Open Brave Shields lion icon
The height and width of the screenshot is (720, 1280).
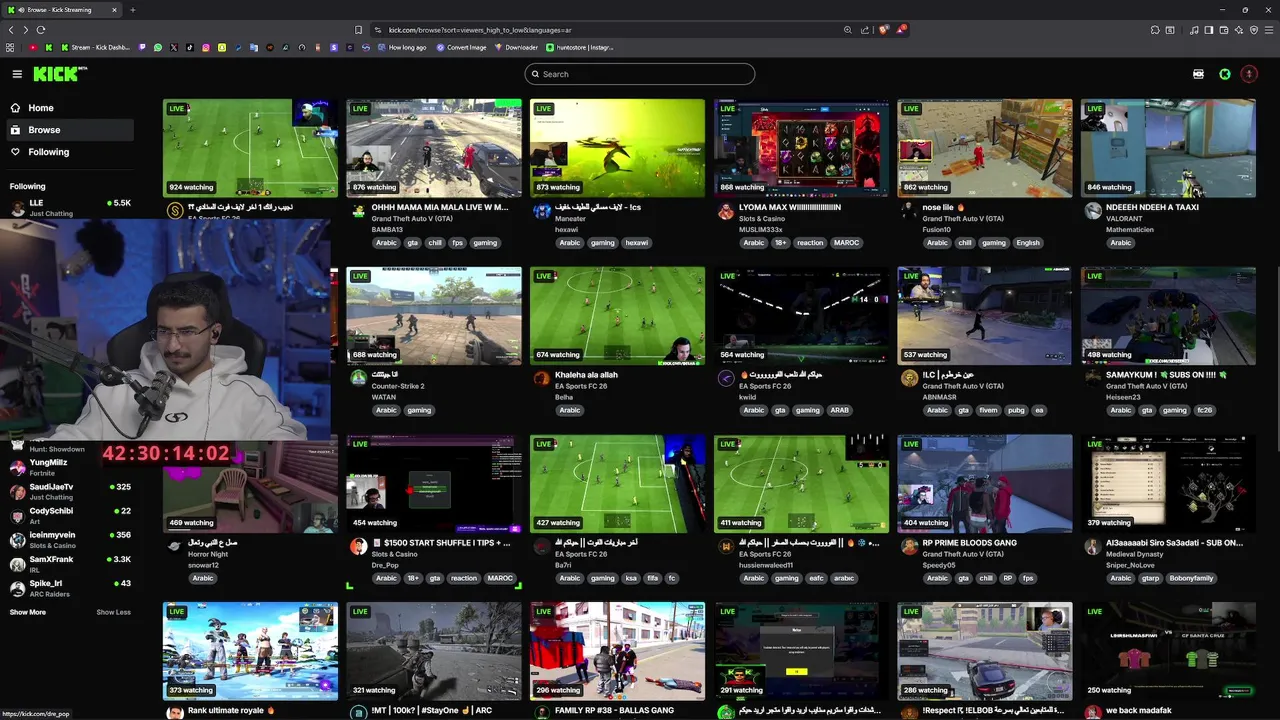tap(884, 29)
